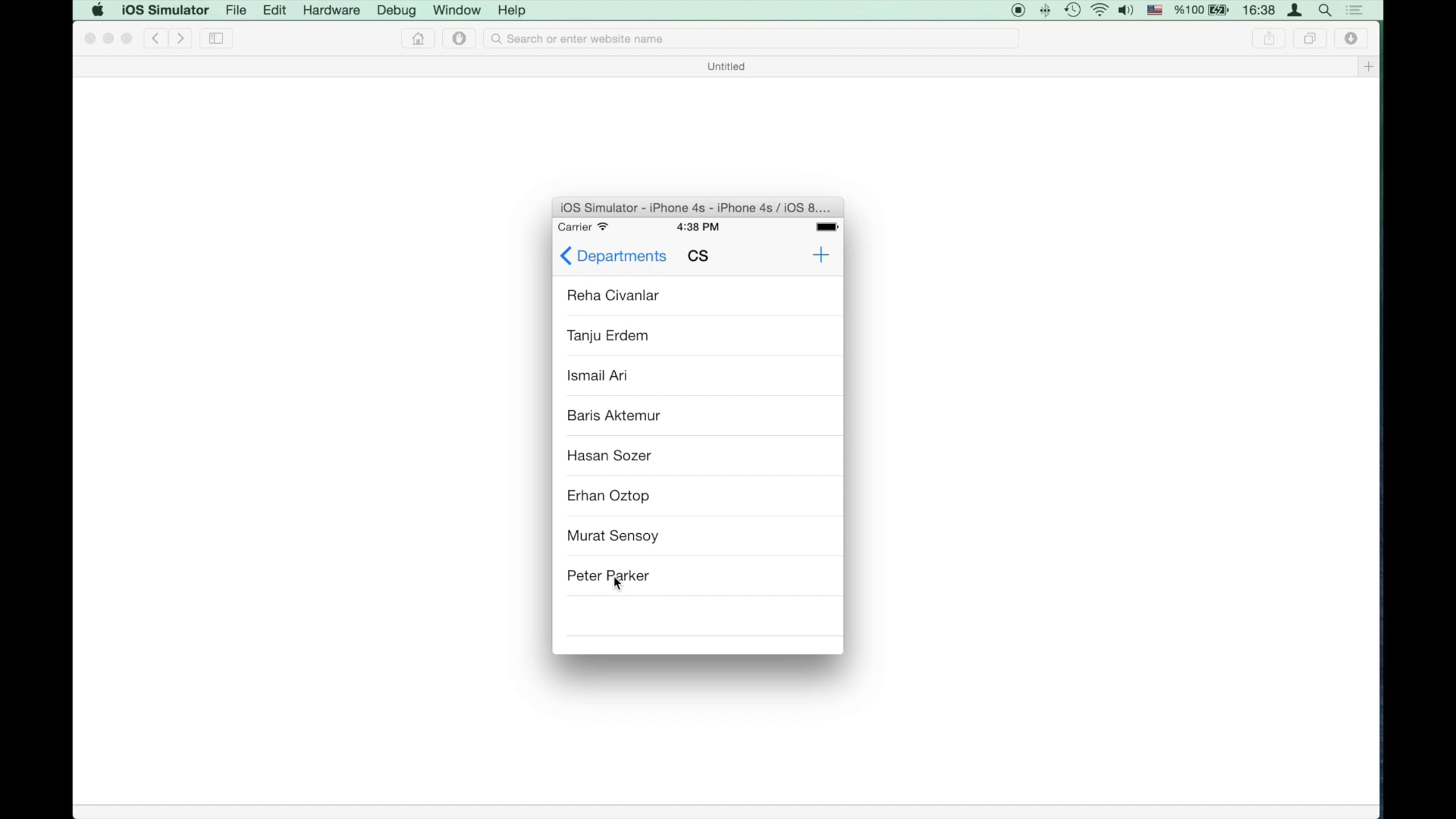Click the iOS Simulator window title bar

tap(698, 207)
